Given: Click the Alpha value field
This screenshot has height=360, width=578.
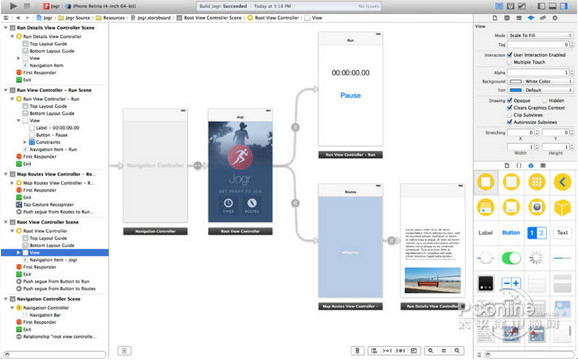Looking at the screenshot, I should coord(539,73).
